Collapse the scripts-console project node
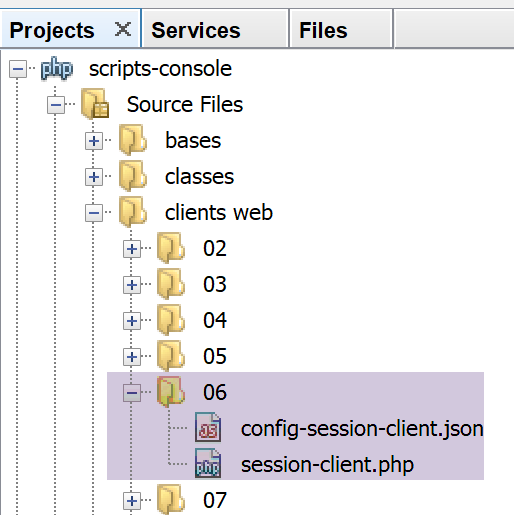This screenshot has width=514, height=515. (x=18, y=69)
